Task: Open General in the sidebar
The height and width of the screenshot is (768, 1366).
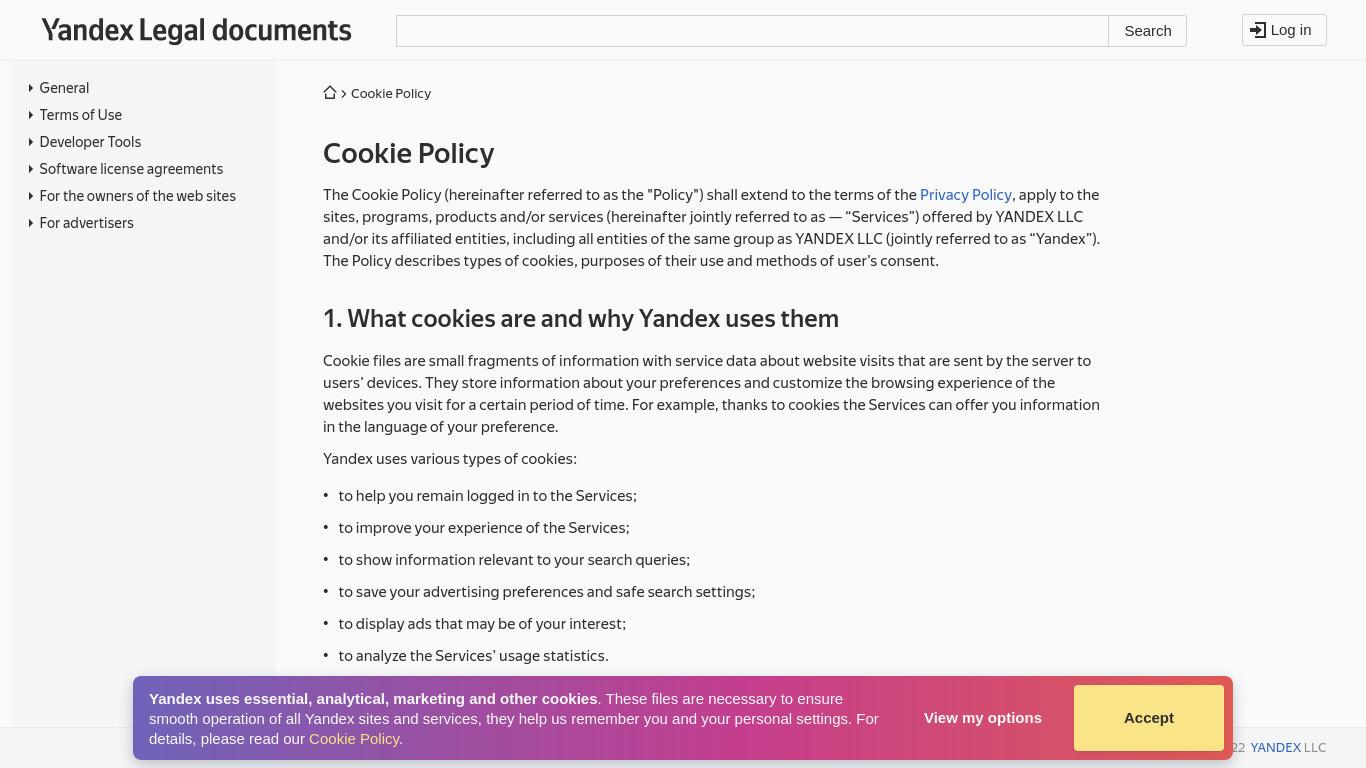Action: (64, 88)
